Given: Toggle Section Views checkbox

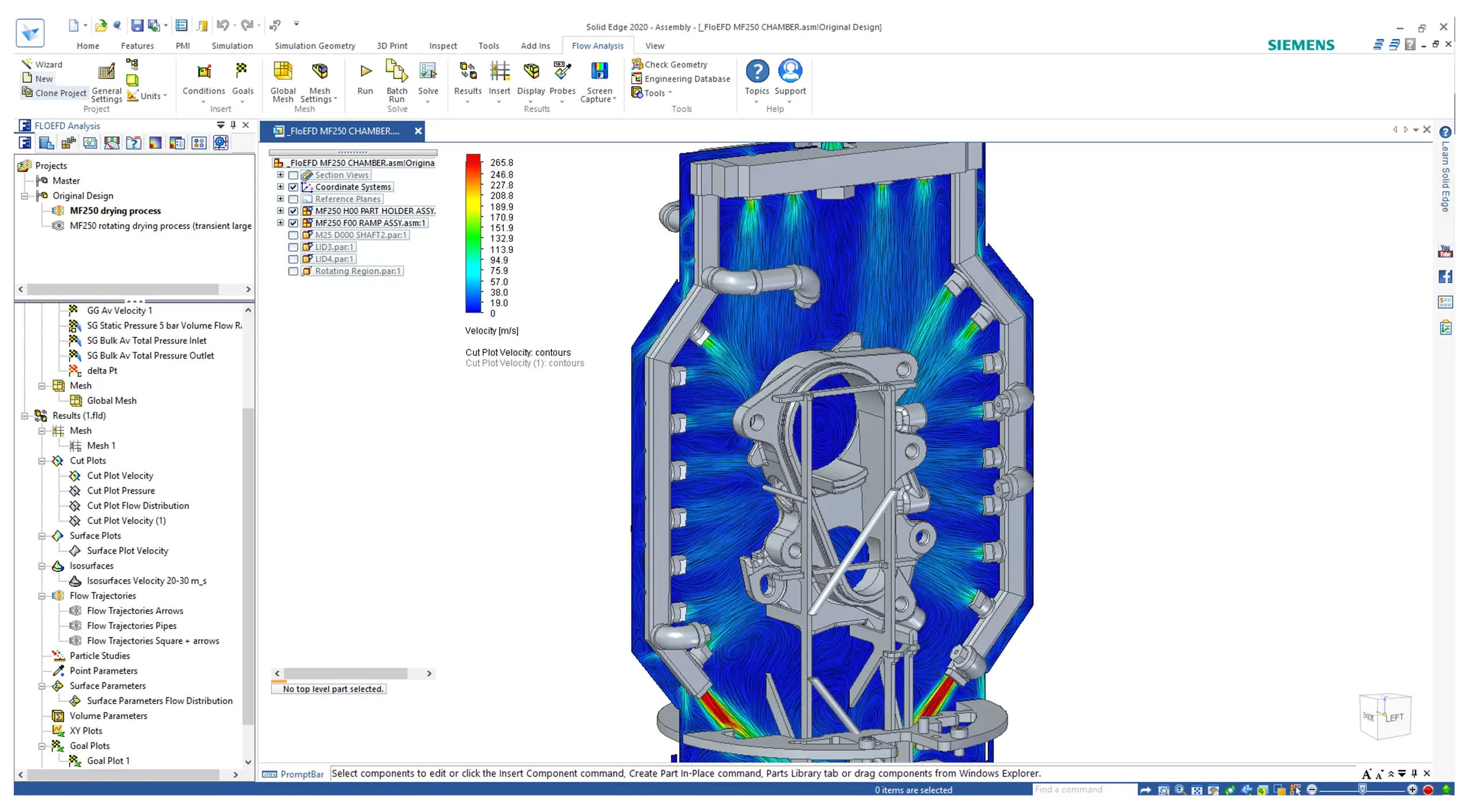Looking at the screenshot, I should [293, 175].
